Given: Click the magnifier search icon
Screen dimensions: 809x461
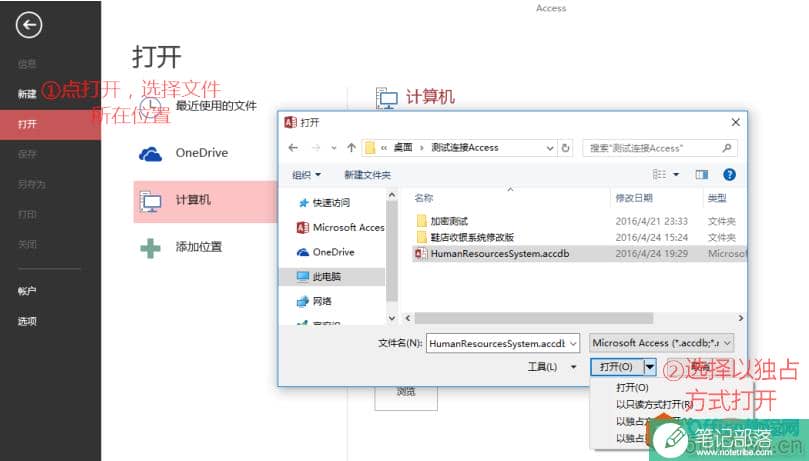Looking at the screenshot, I should tap(727, 148).
